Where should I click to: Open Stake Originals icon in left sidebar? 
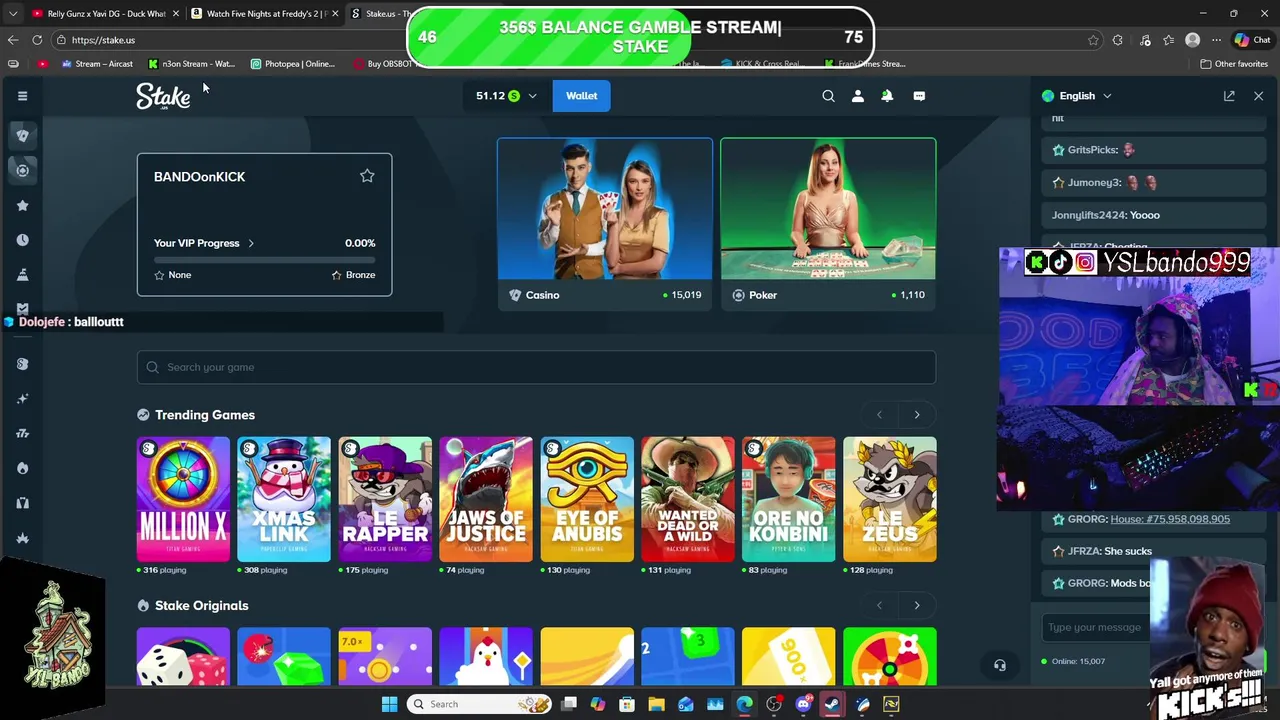click(22, 364)
